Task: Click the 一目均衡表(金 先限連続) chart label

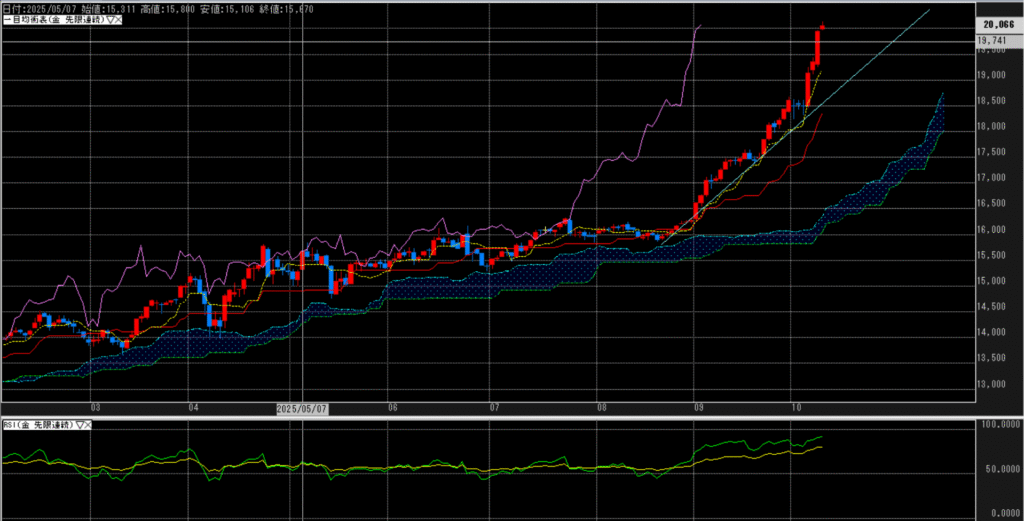Action: pos(52,20)
